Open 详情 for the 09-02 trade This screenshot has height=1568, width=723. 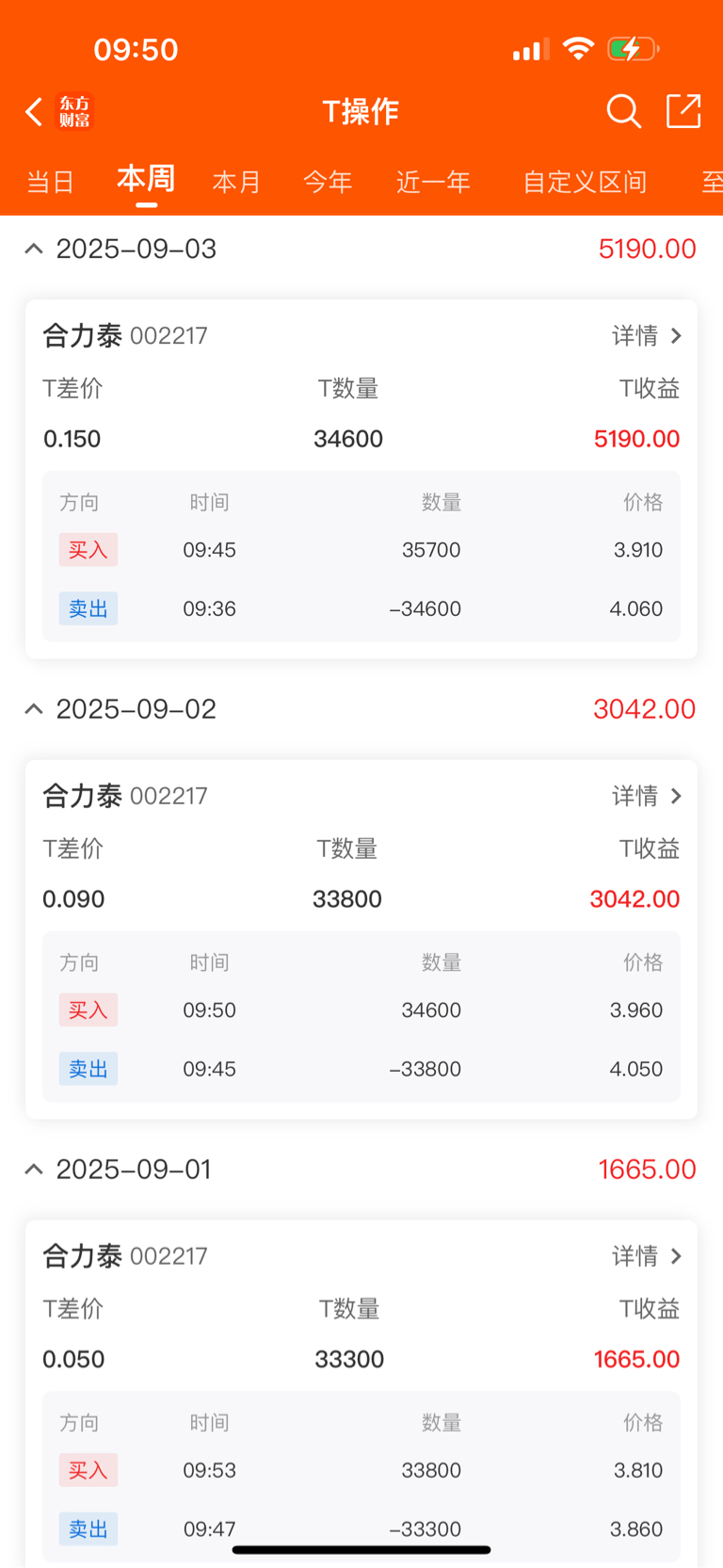[647, 797]
